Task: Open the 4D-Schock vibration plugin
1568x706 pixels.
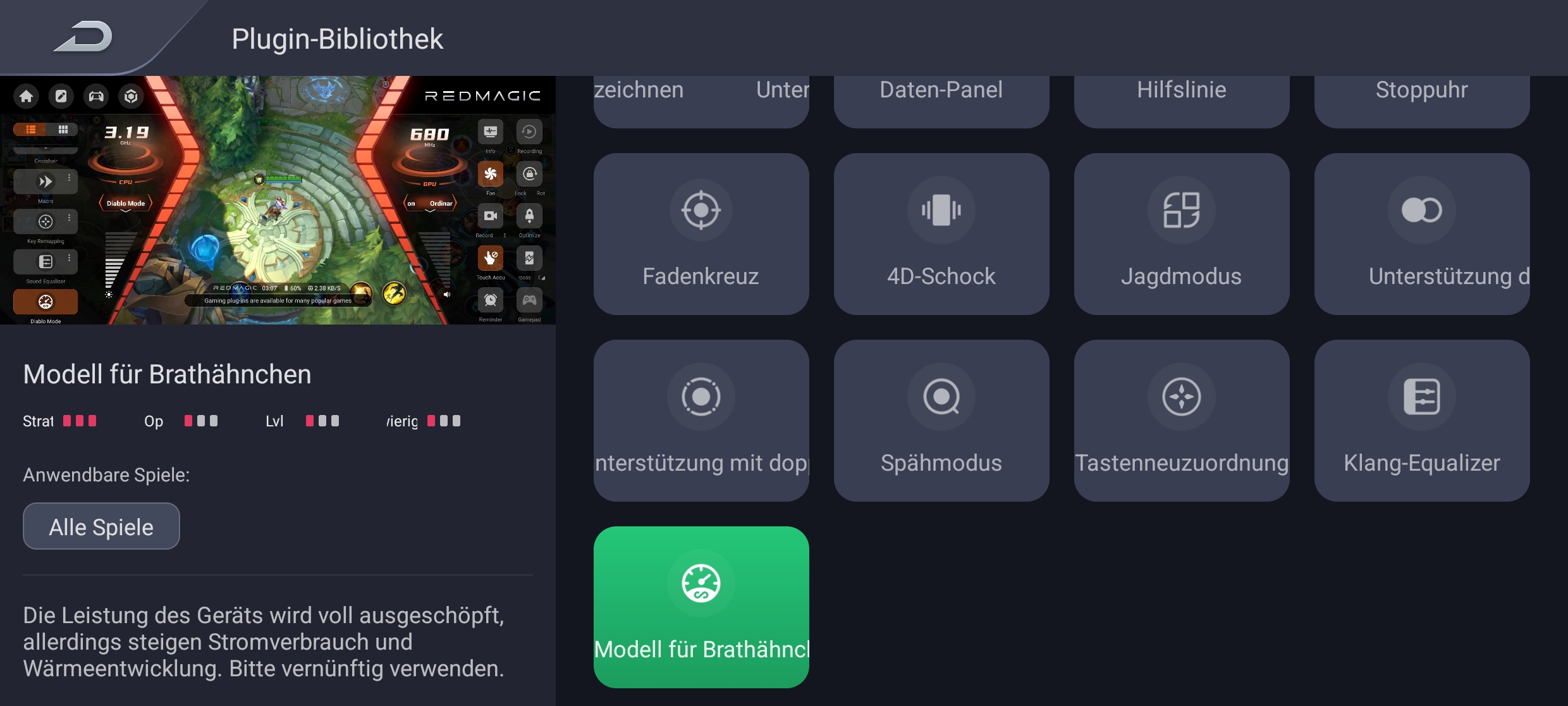Action: [x=941, y=233]
